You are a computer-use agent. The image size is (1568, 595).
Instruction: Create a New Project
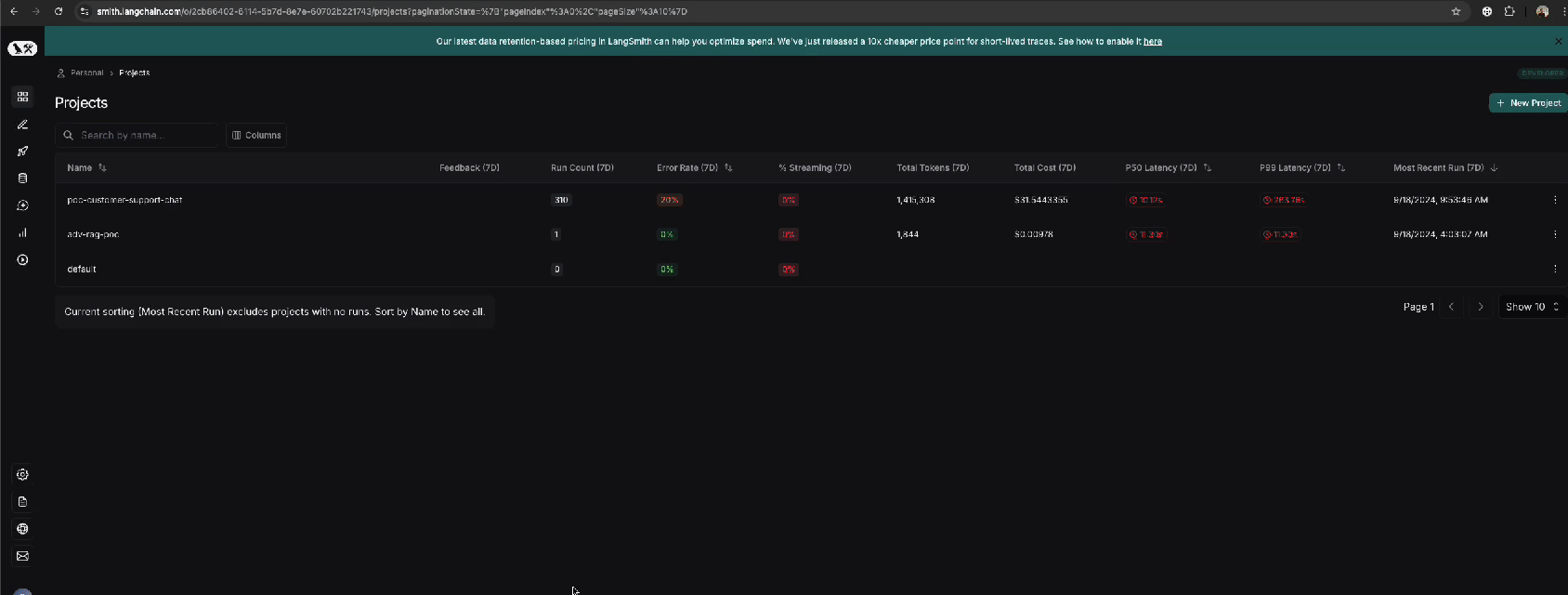pyautogui.click(x=1528, y=103)
